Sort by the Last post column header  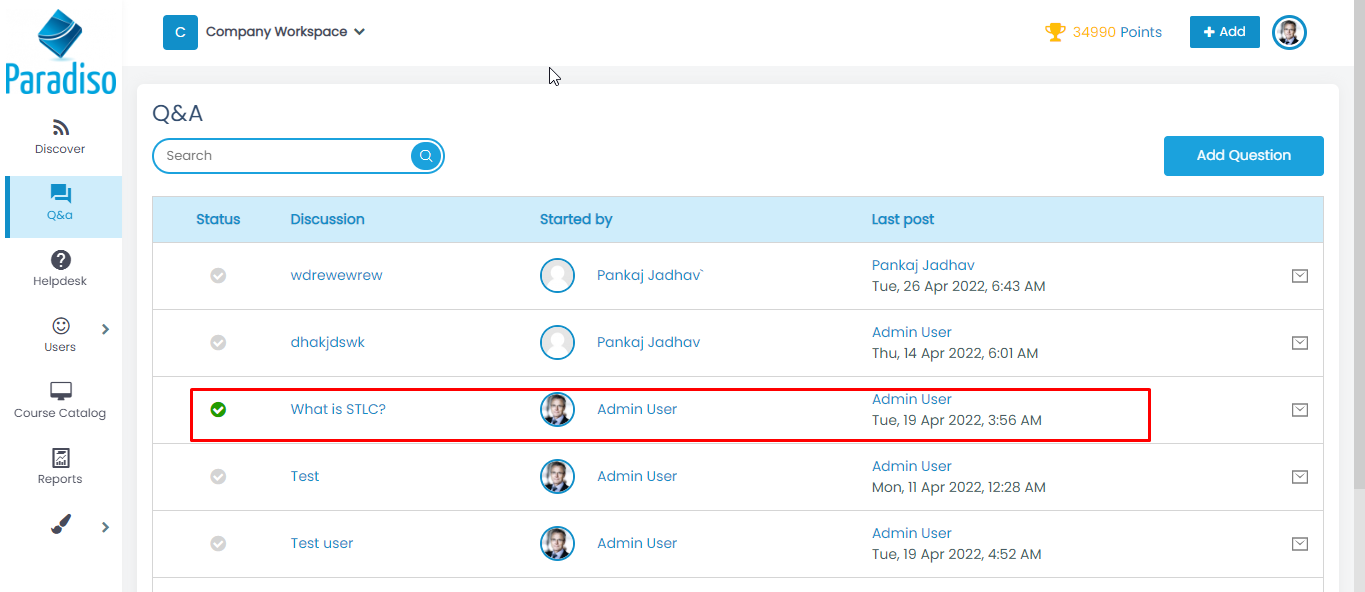tap(902, 219)
